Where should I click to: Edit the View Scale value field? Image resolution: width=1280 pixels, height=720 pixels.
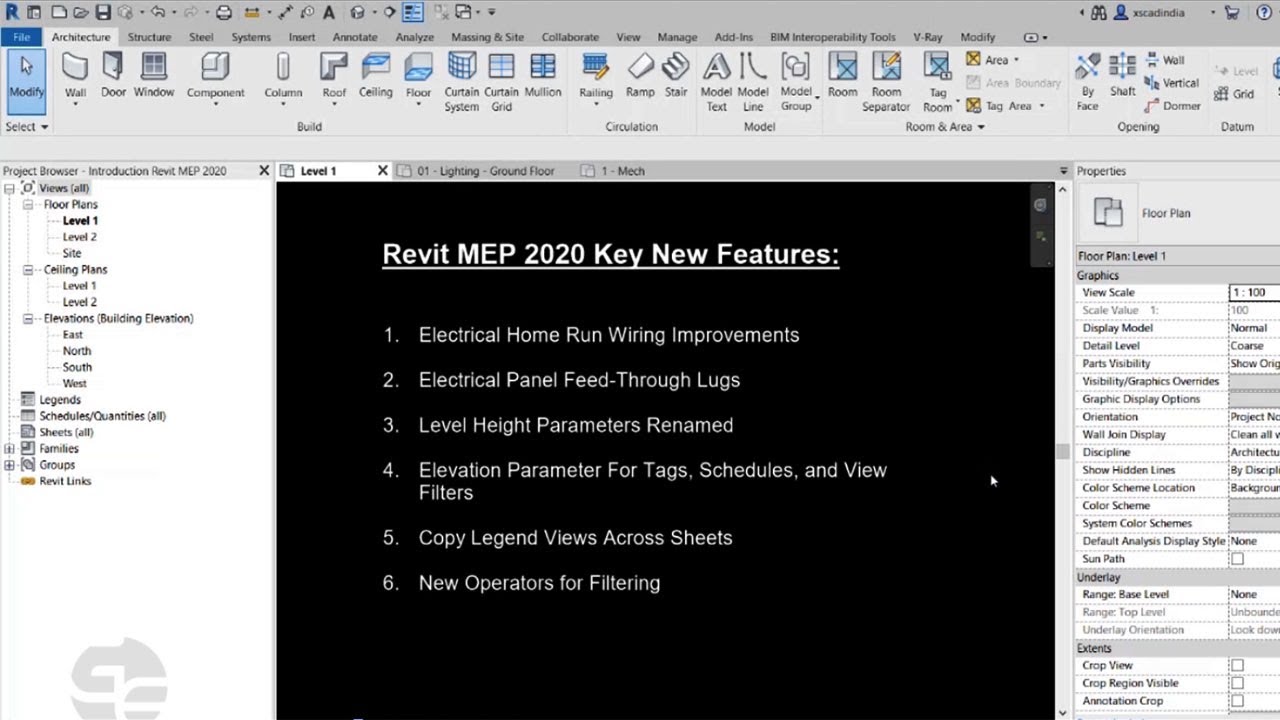tap(1254, 293)
